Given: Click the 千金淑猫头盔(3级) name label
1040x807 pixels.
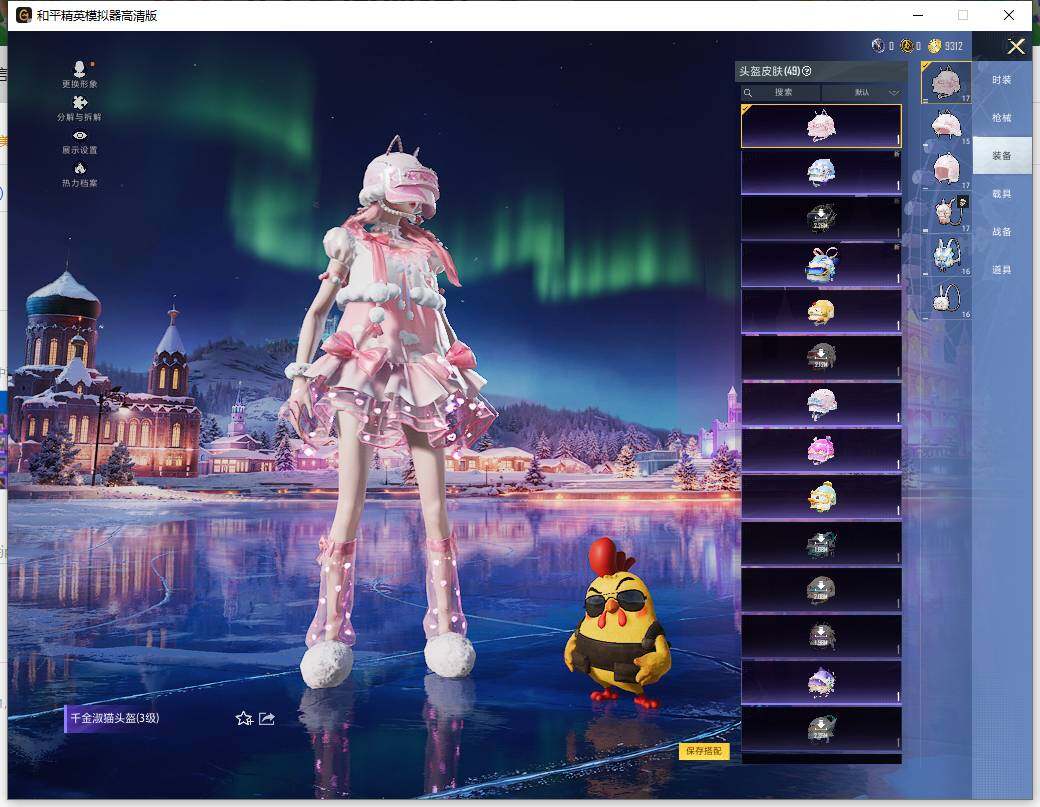Looking at the screenshot, I should click(115, 718).
